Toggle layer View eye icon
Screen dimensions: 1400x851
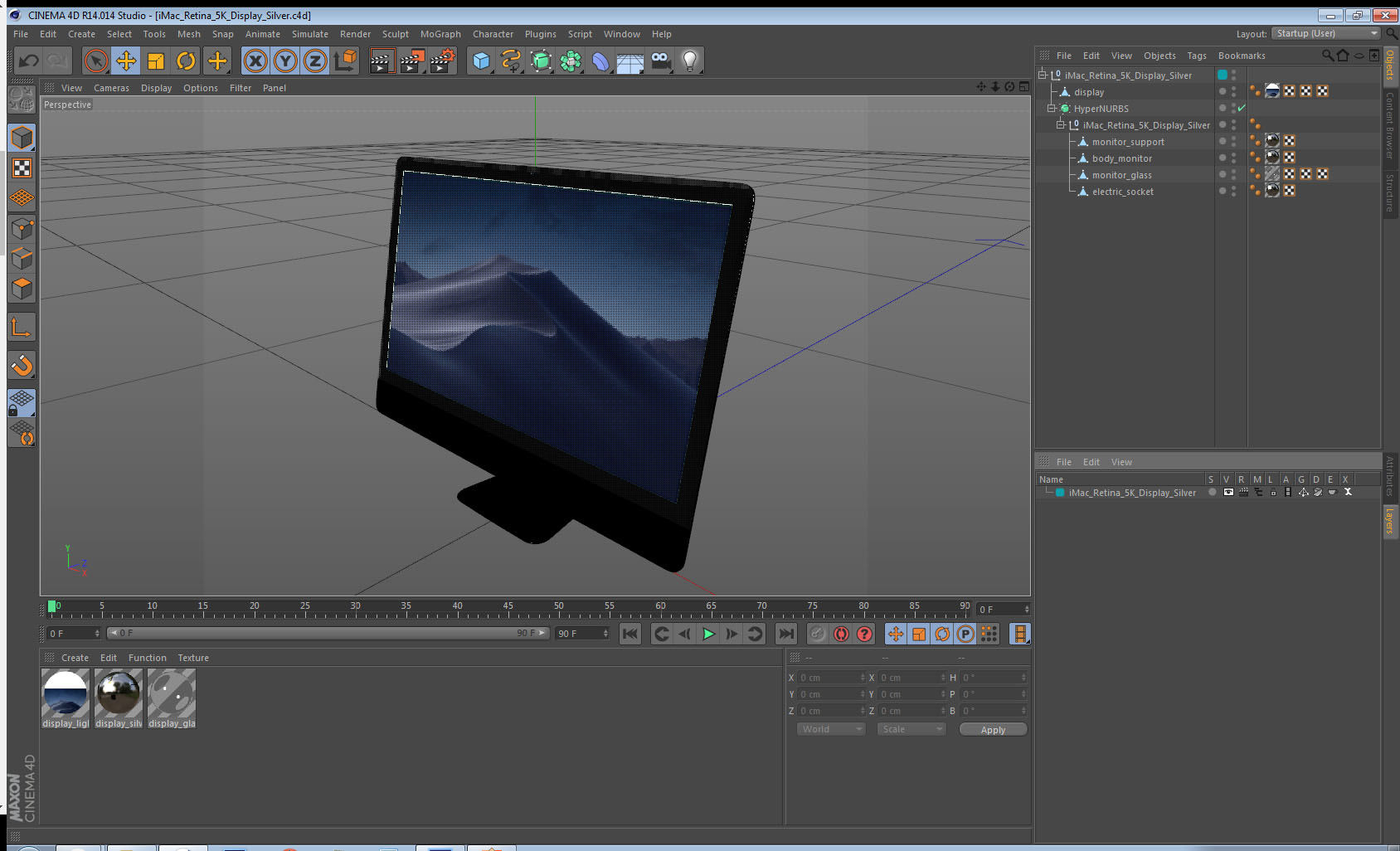point(1228,492)
